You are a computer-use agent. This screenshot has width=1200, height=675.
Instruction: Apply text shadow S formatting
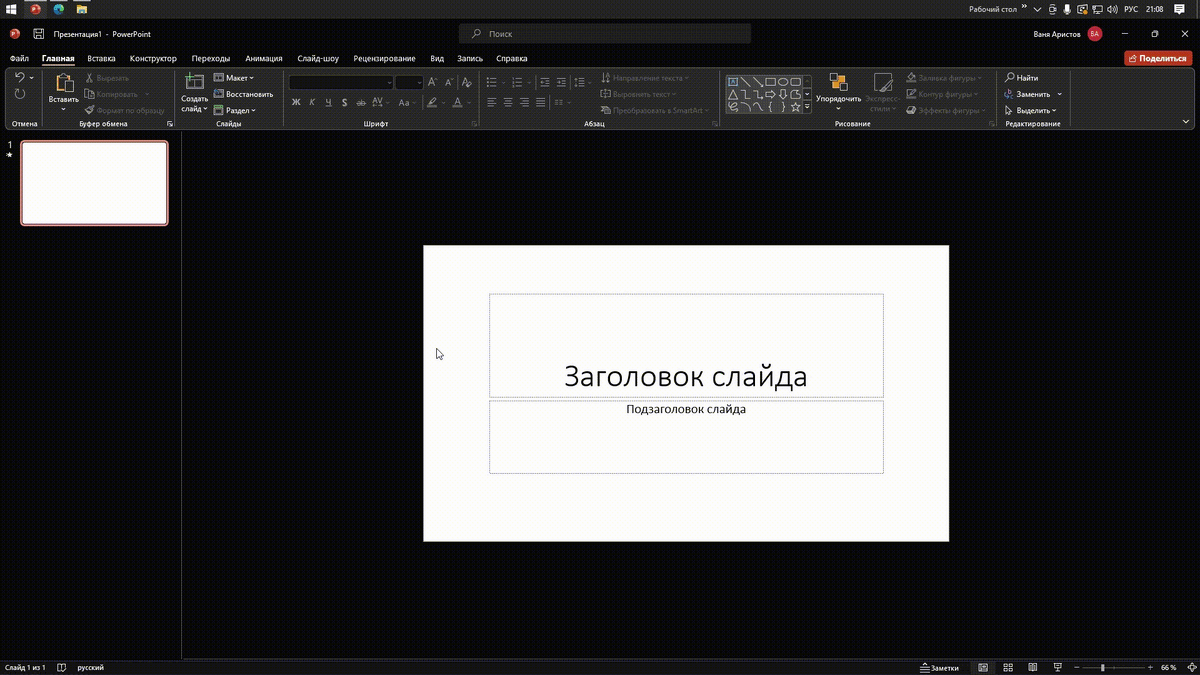(x=345, y=102)
